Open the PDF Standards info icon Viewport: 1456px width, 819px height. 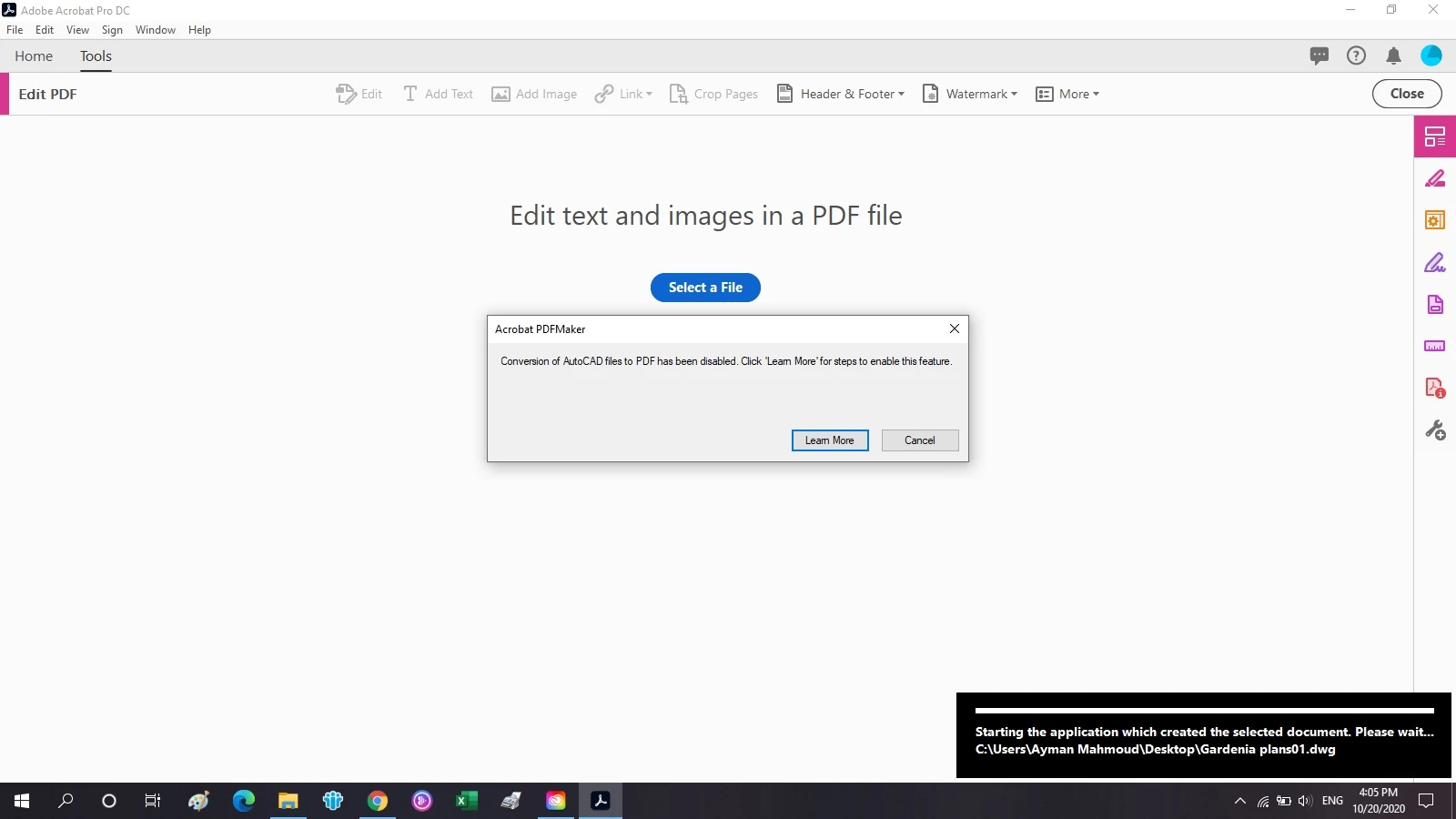click(x=1435, y=388)
